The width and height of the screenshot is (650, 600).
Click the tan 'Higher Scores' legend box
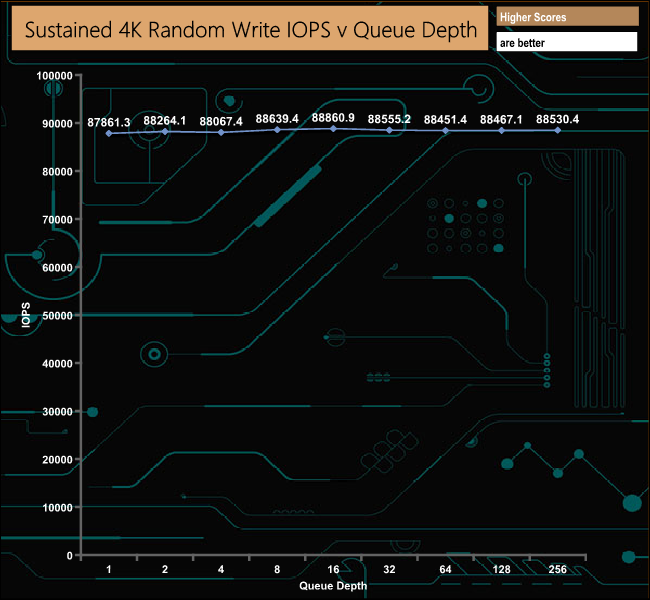(566, 17)
